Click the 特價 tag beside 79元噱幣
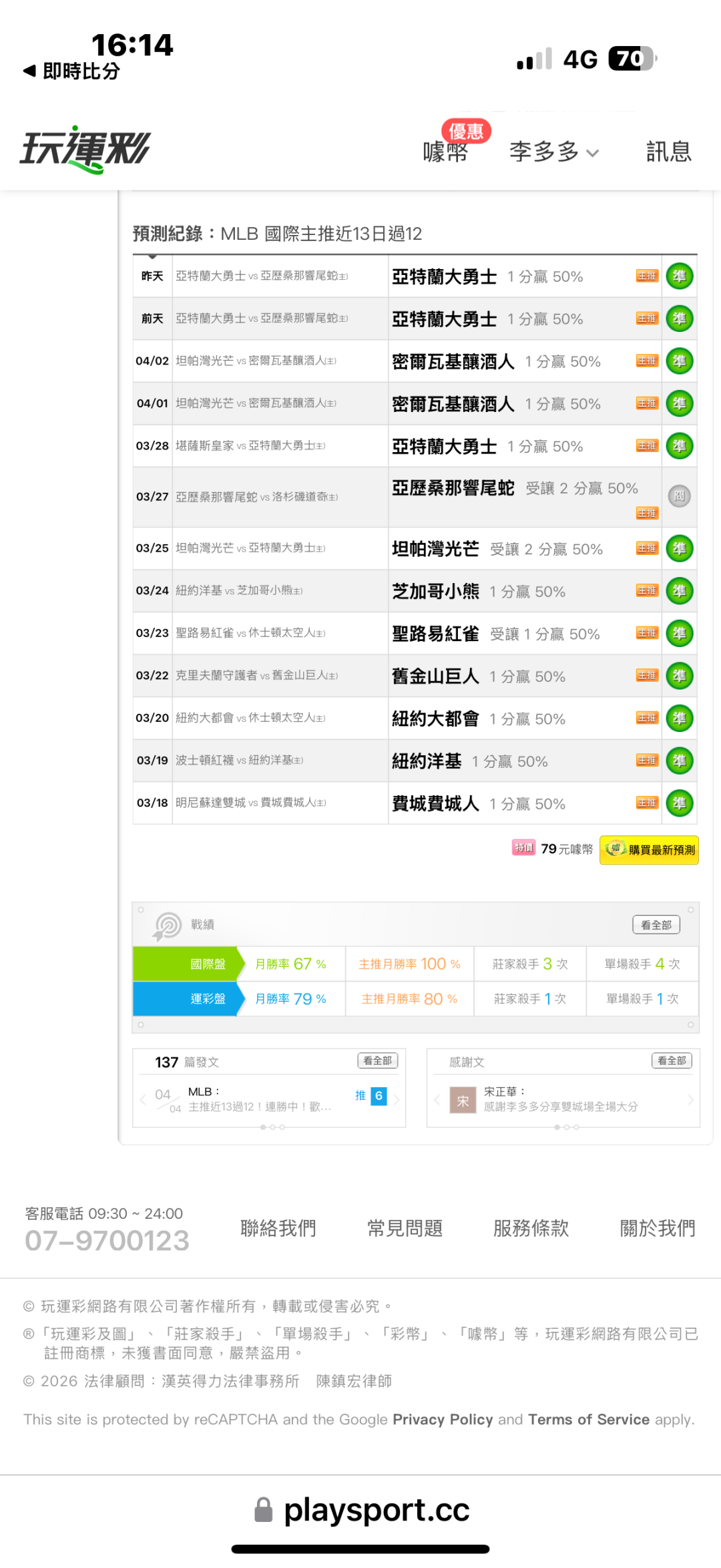 tap(523, 847)
